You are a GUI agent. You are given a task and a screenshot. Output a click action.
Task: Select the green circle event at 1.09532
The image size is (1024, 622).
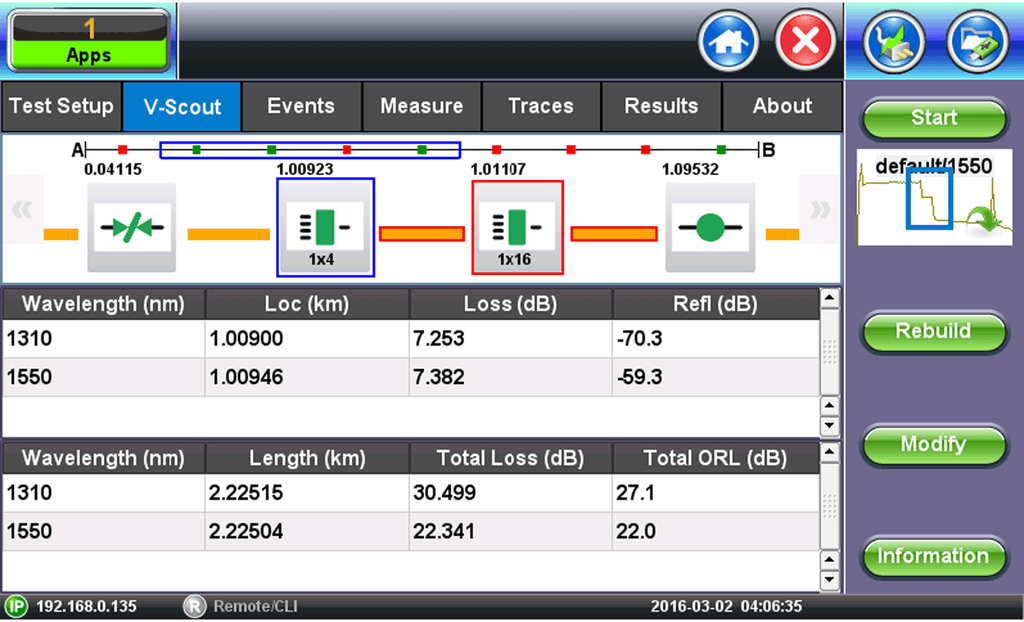point(710,228)
